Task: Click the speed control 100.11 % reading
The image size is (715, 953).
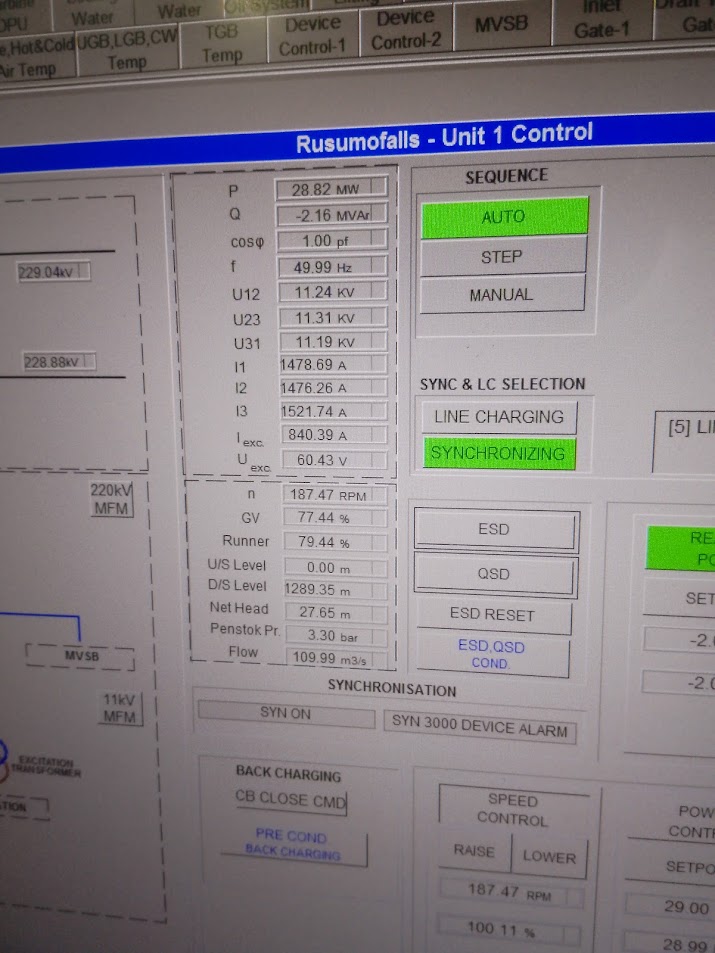Action: coord(509,929)
